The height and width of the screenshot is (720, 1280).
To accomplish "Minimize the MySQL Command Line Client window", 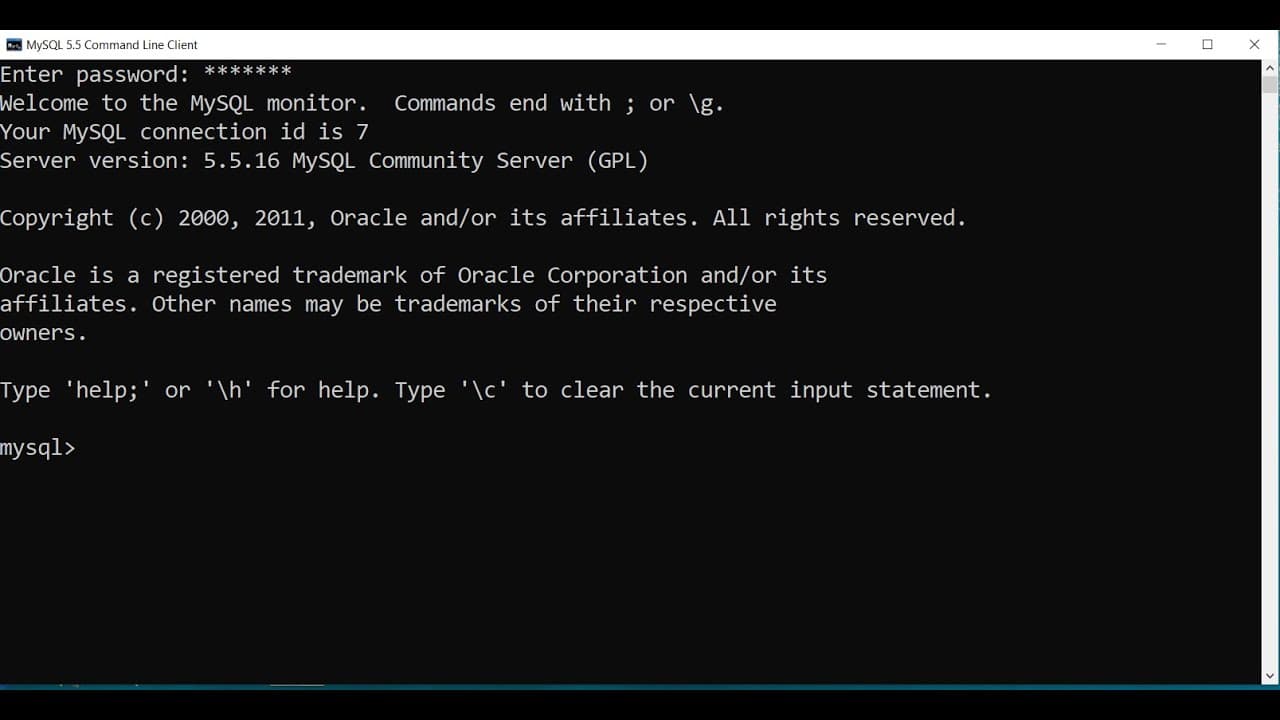I will (1161, 45).
